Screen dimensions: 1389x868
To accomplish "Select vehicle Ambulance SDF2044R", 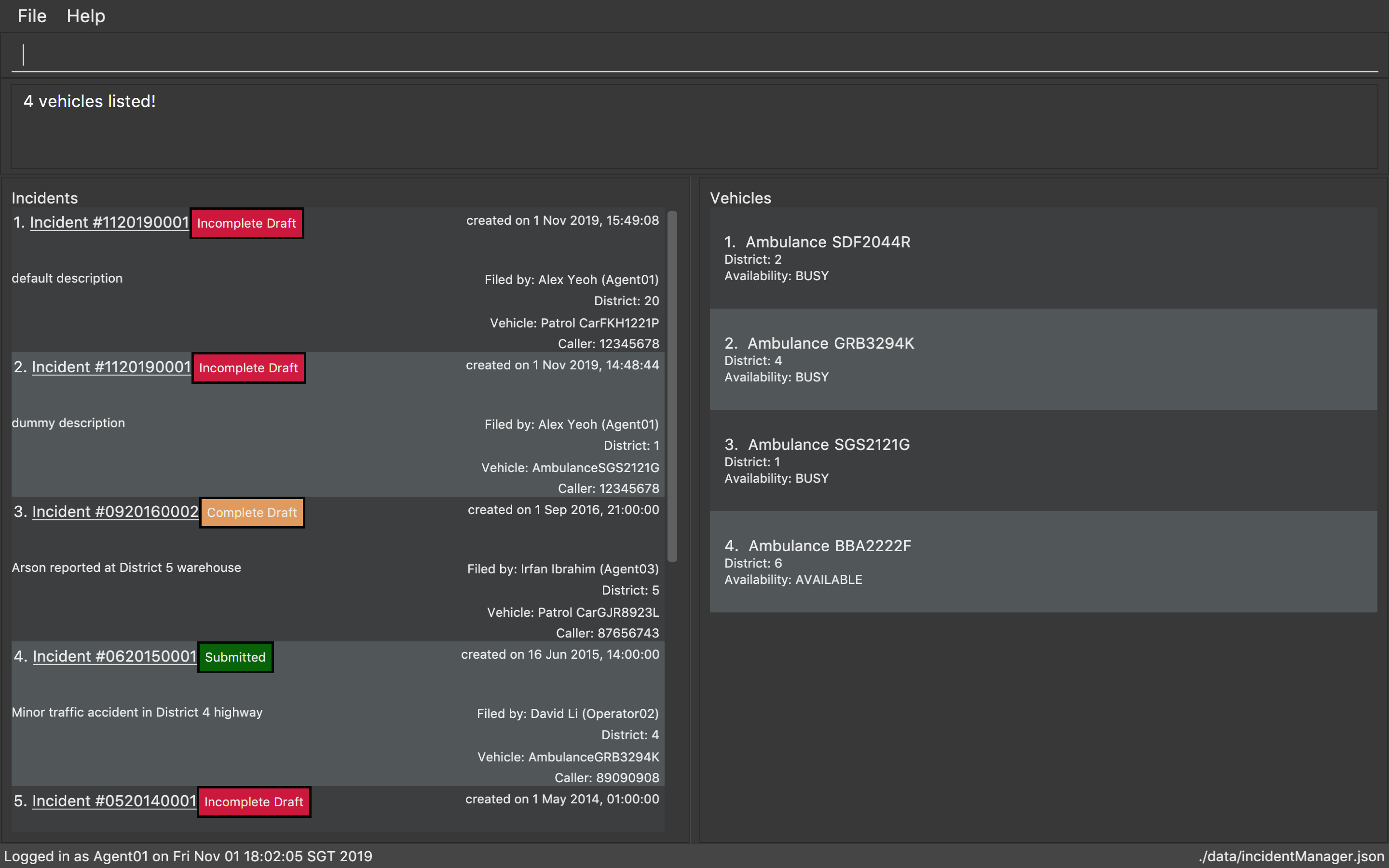I will click(1044, 258).
